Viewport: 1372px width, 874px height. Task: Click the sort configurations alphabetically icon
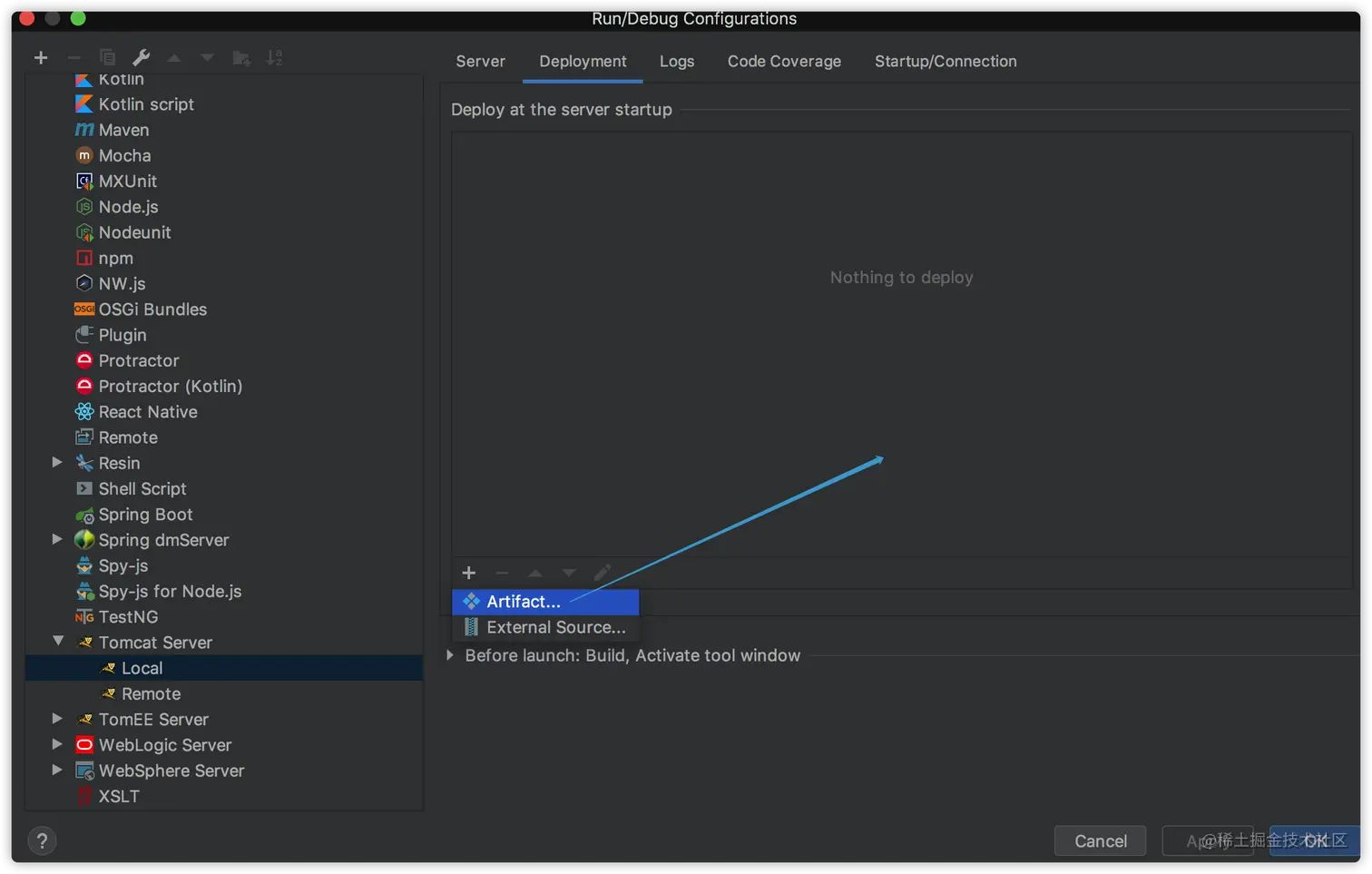pyautogui.click(x=274, y=58)
